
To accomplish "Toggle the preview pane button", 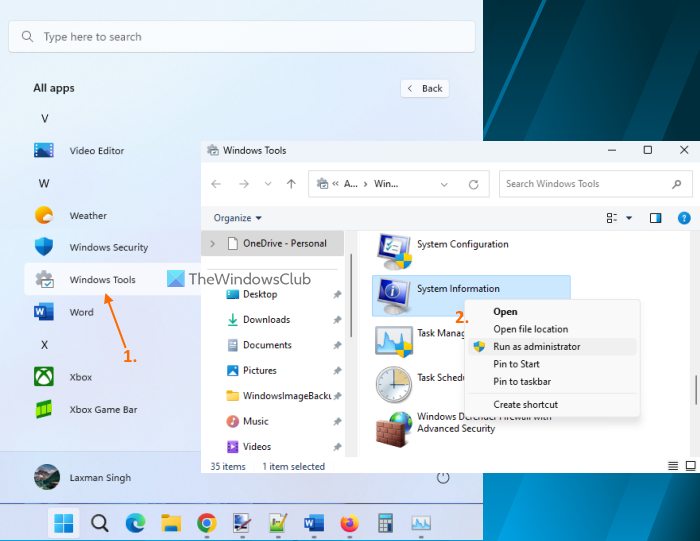I will (x=656, y=217).
